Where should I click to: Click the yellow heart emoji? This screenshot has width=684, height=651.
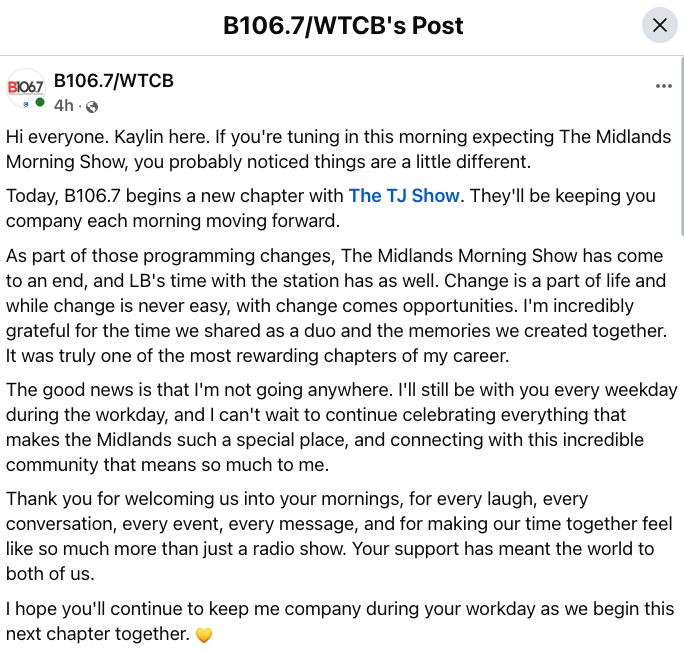coord(204,635)
